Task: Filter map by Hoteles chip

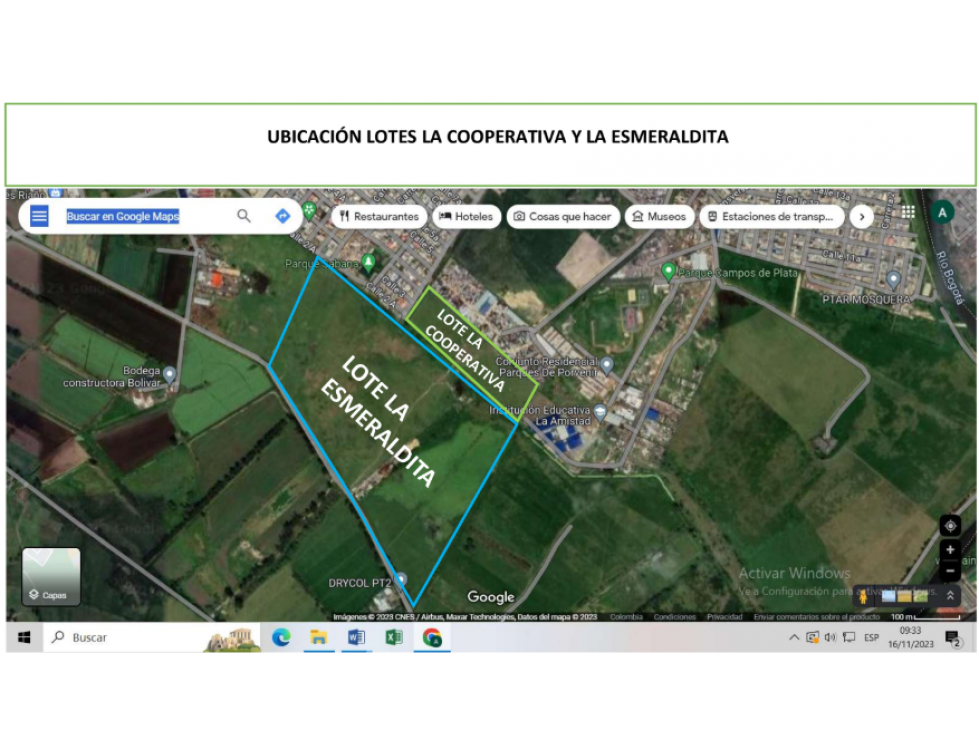Action: coord(466,217)
